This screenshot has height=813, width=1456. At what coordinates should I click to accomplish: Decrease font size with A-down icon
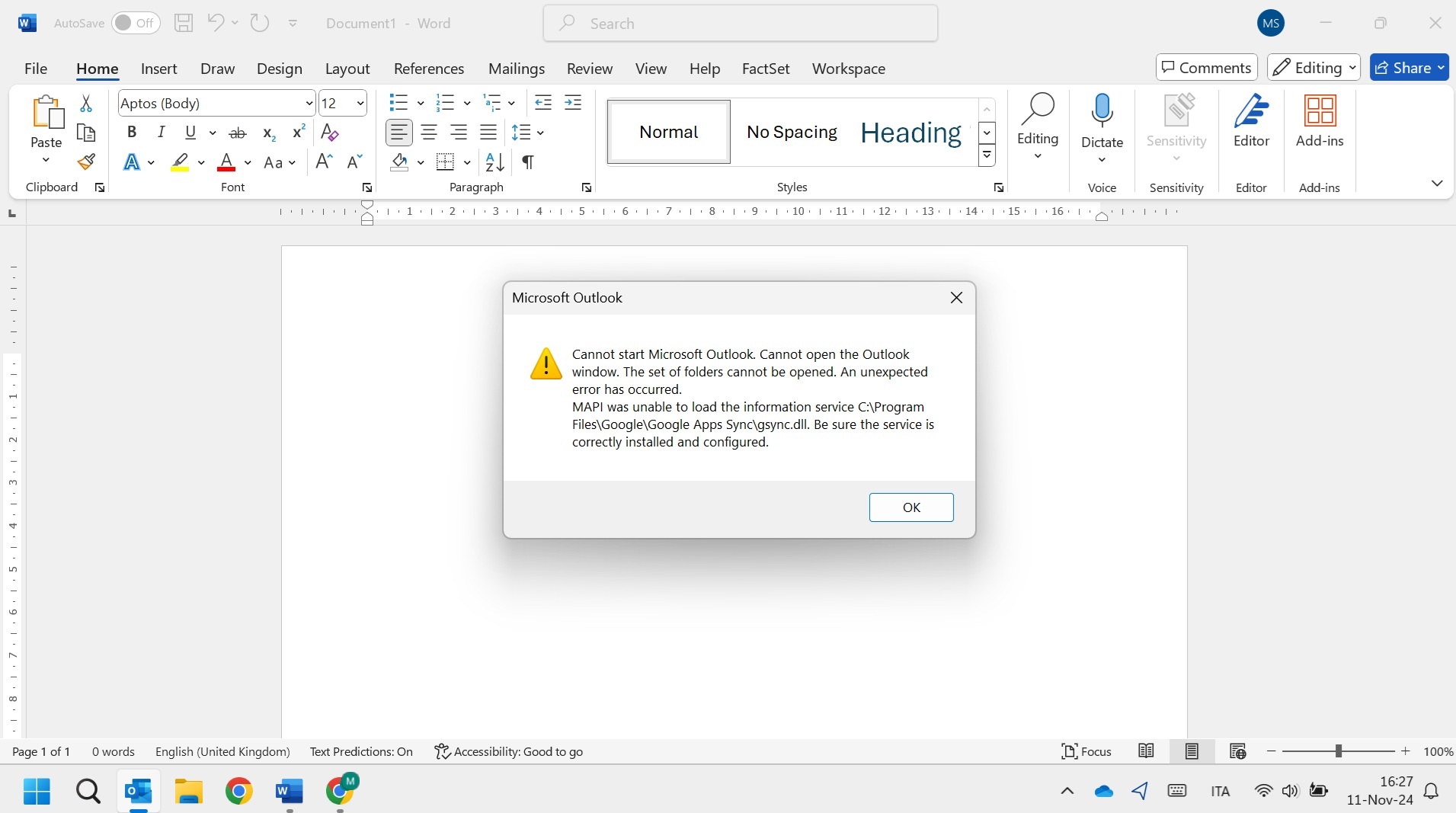(354, 162)
